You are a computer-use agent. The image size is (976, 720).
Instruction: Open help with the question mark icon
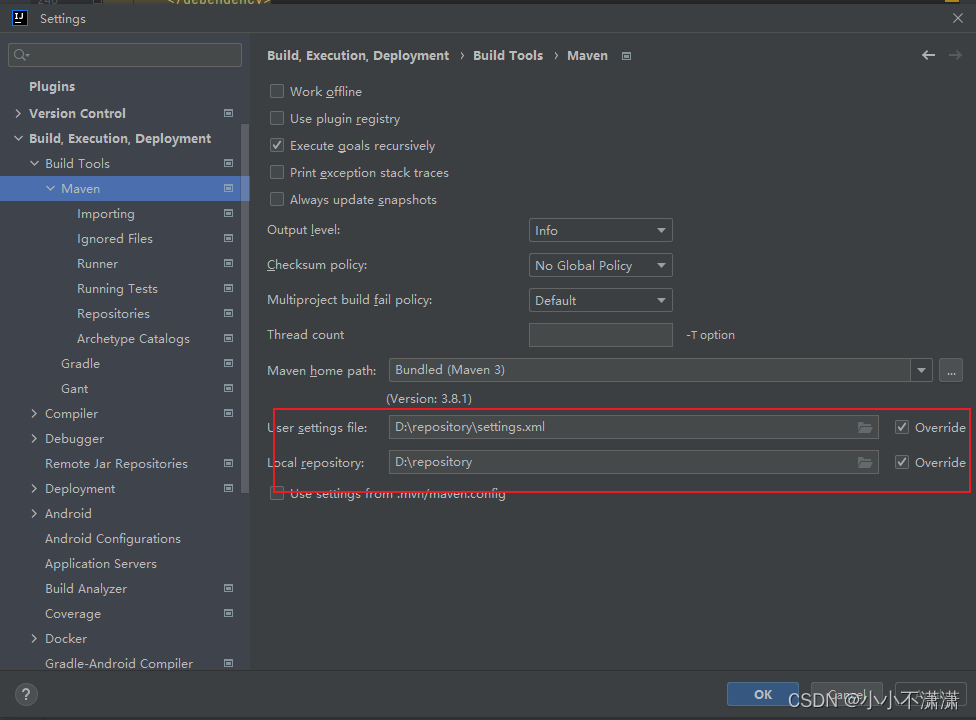pos(26,694)
